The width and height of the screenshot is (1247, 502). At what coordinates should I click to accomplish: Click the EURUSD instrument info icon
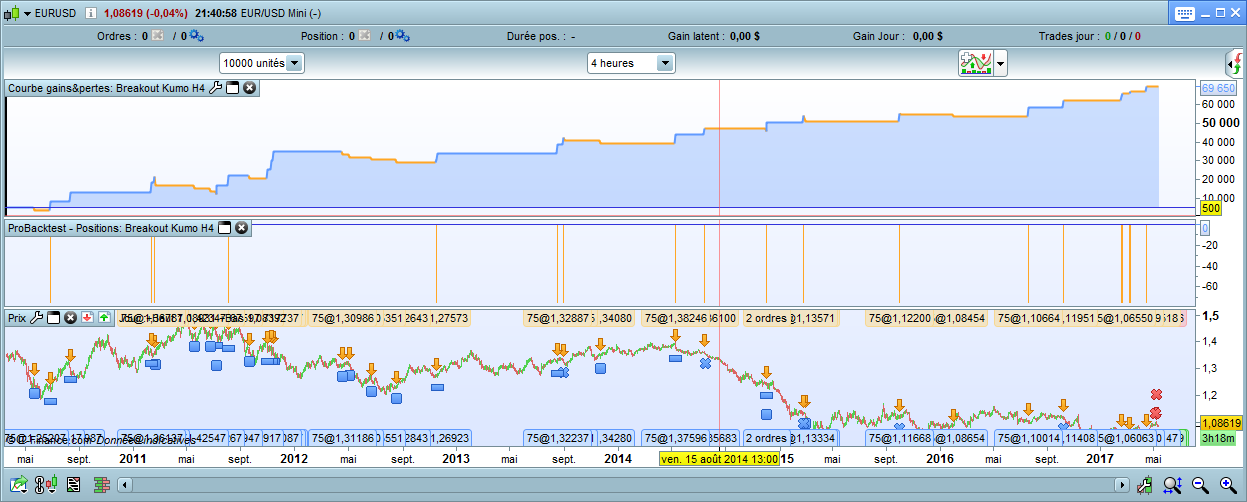click(x=91, y=14)
